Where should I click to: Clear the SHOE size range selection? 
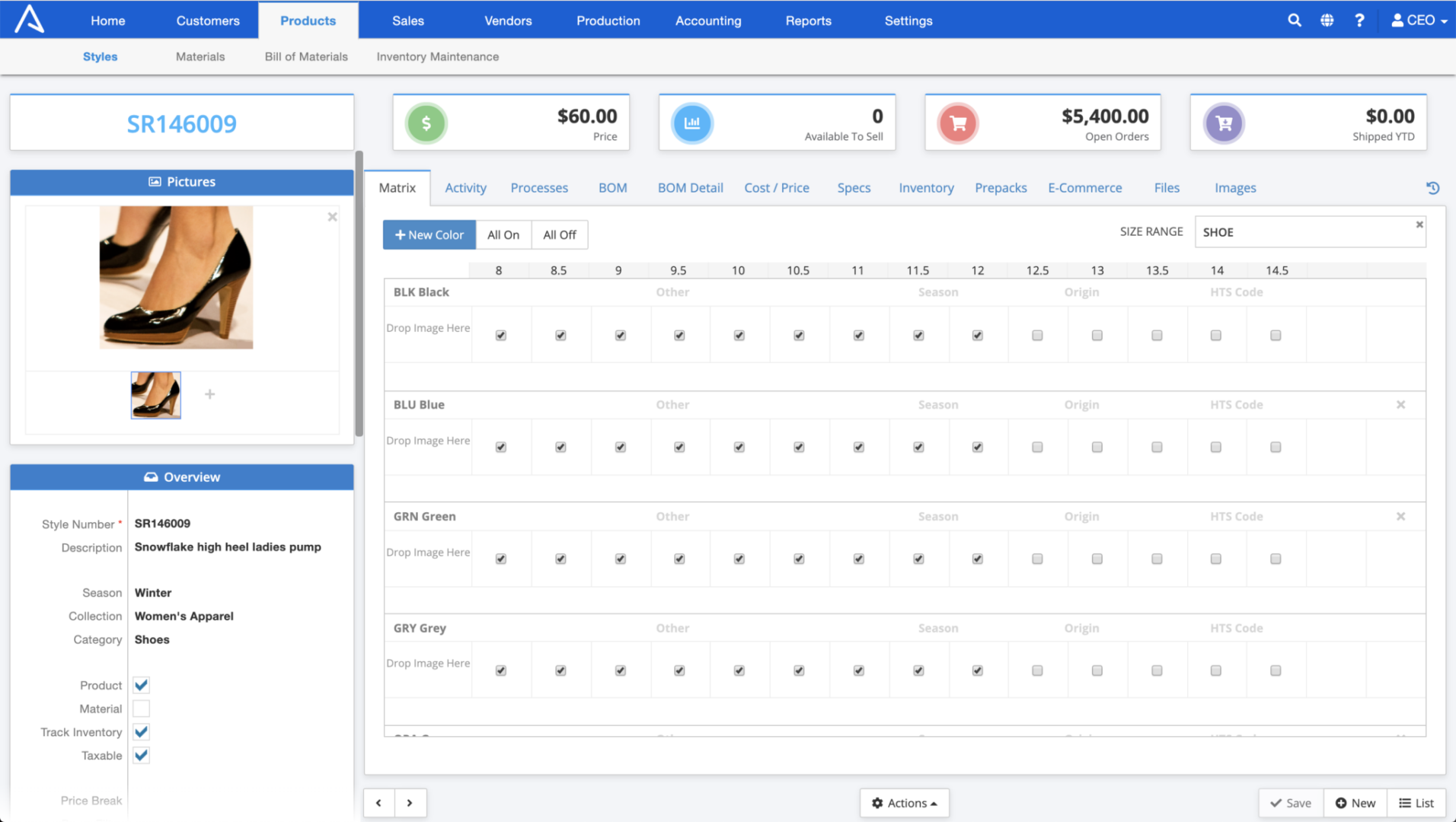[1419, 225]
